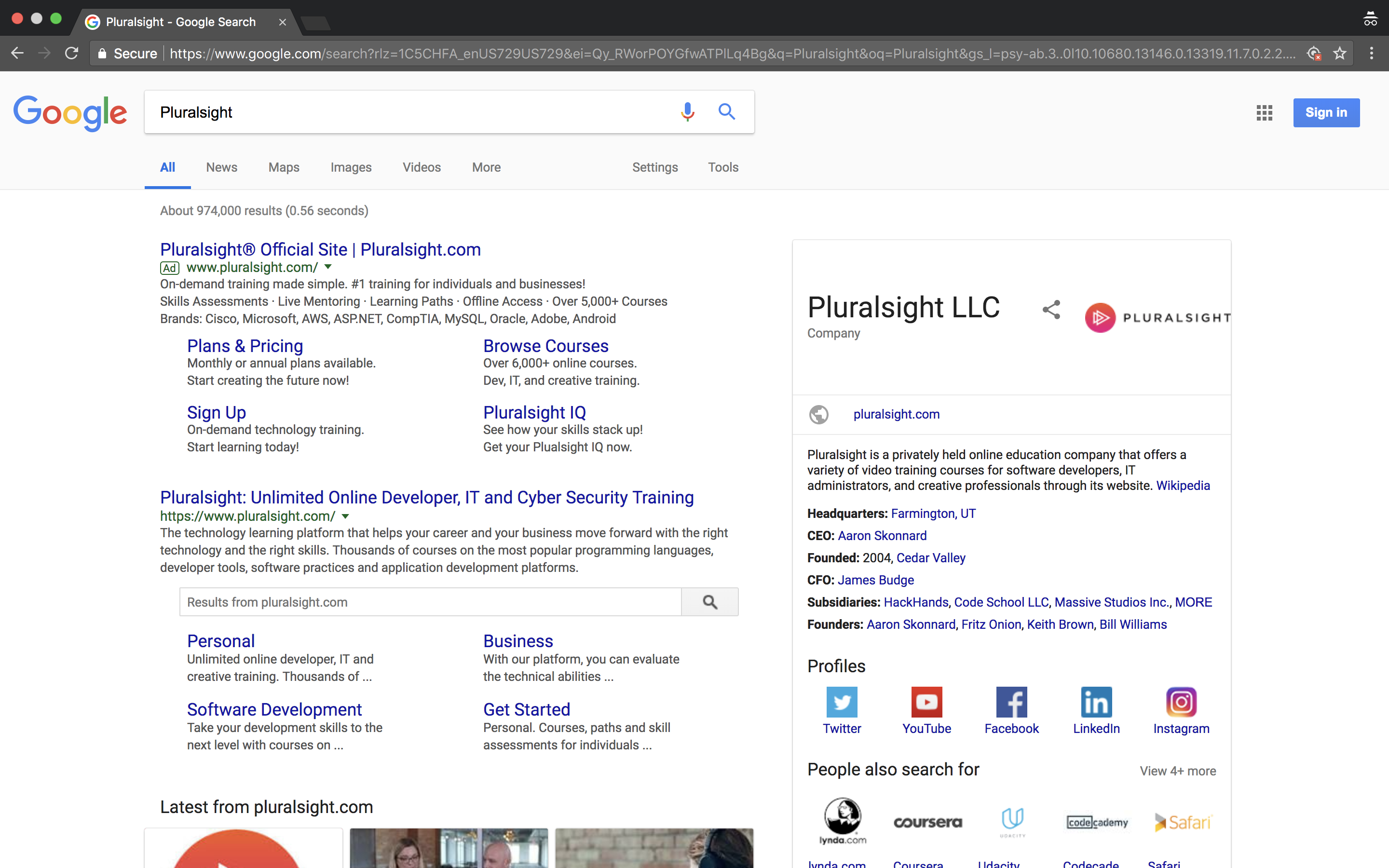Click the Coursera logo thumbnail
This screenshot has height=868, width=1389.
[927, 822]
